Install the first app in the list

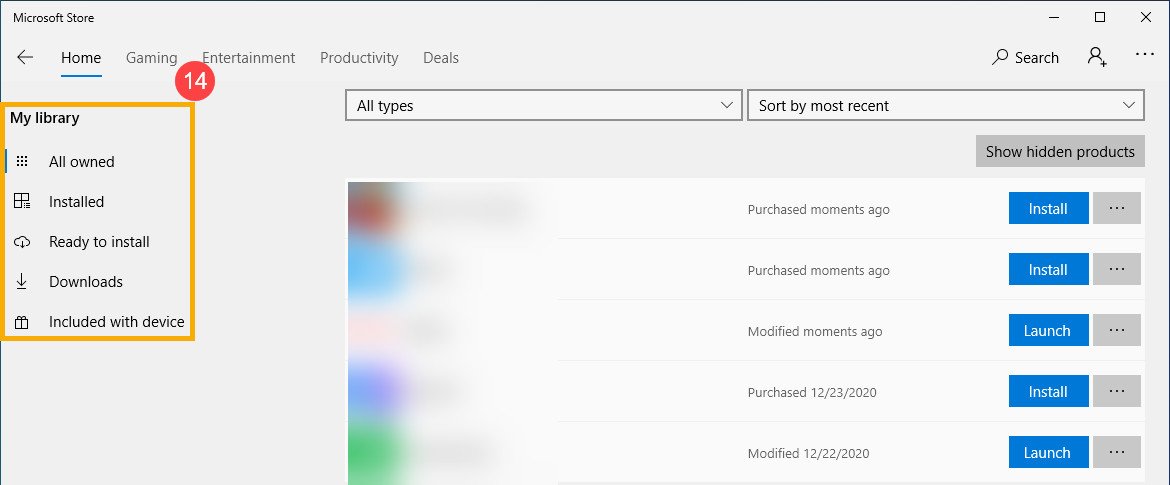point(1048,209)
